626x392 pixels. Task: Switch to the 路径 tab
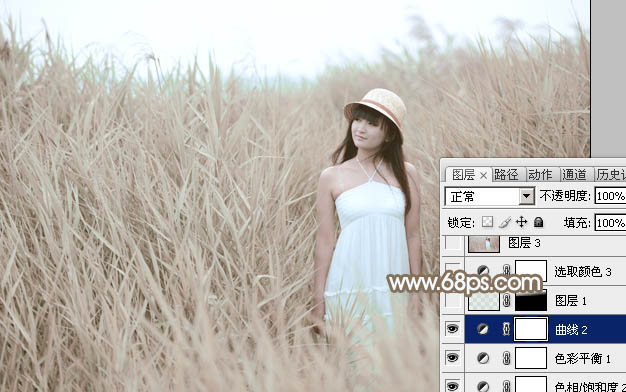pyautogui.click(x=506, y=174)
